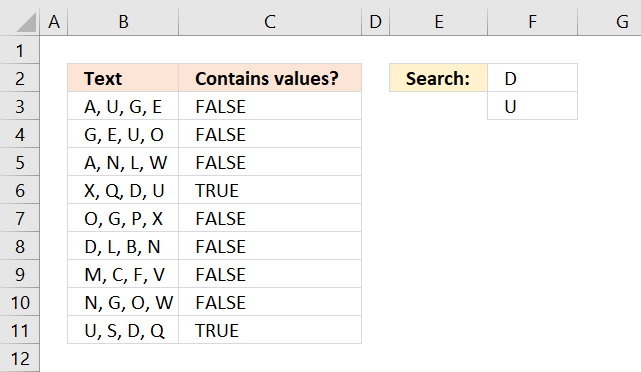Click FALSE result beside 'D, L, B, N'
This screenshot has height=372, width=641.
(x=270, y=246)
